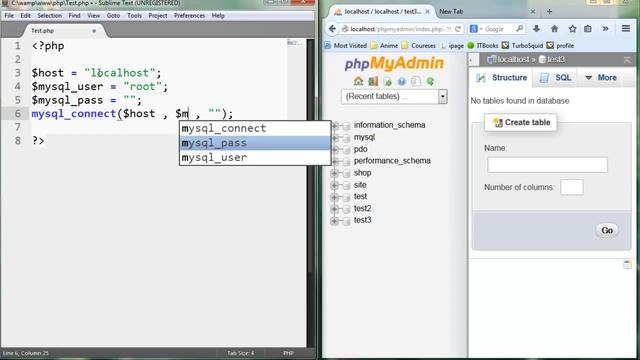
Task: Open the Google search engine selector
Action: [x=476, y=29]
